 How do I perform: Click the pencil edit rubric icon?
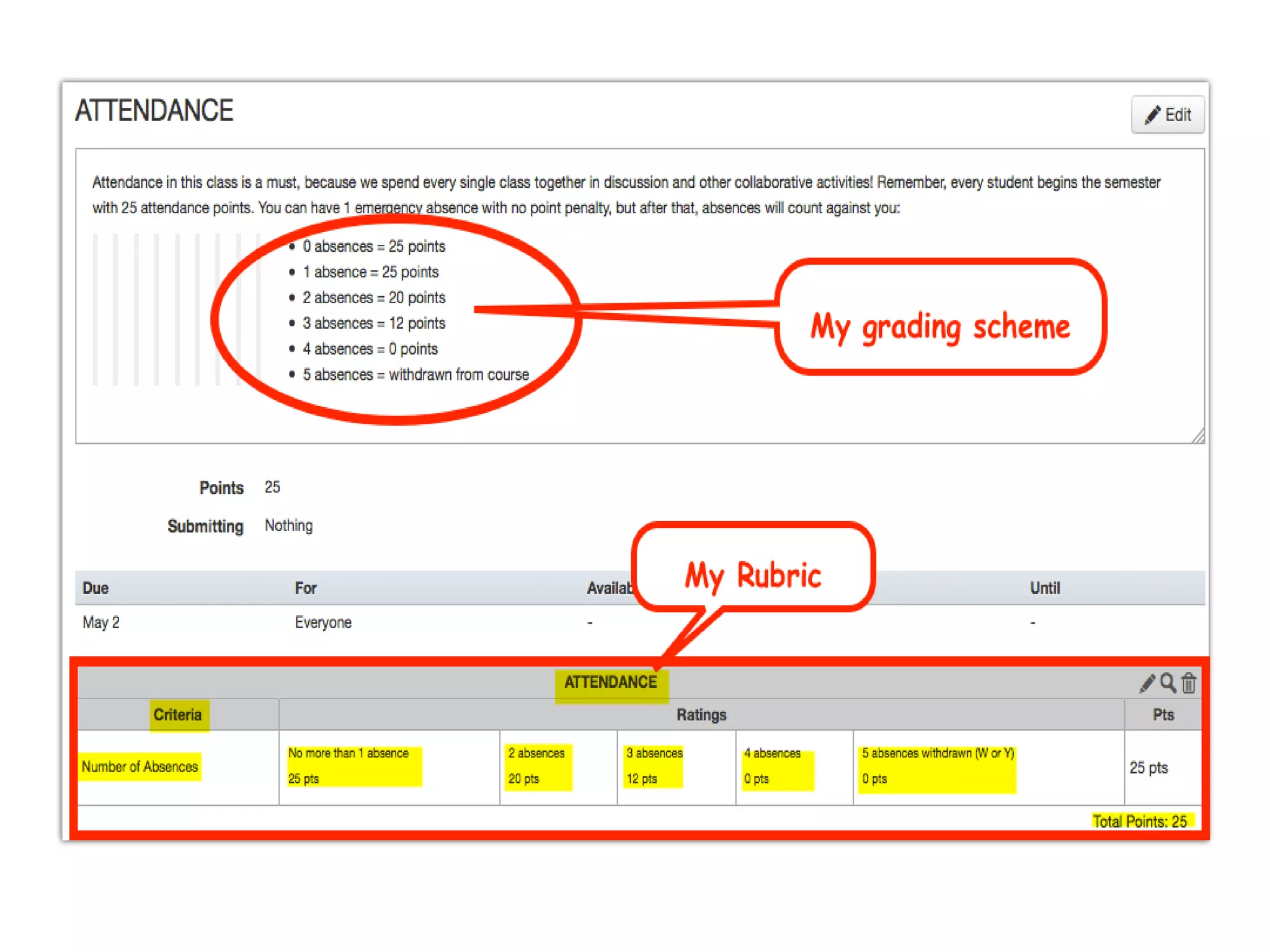[x=1147, y=683]
